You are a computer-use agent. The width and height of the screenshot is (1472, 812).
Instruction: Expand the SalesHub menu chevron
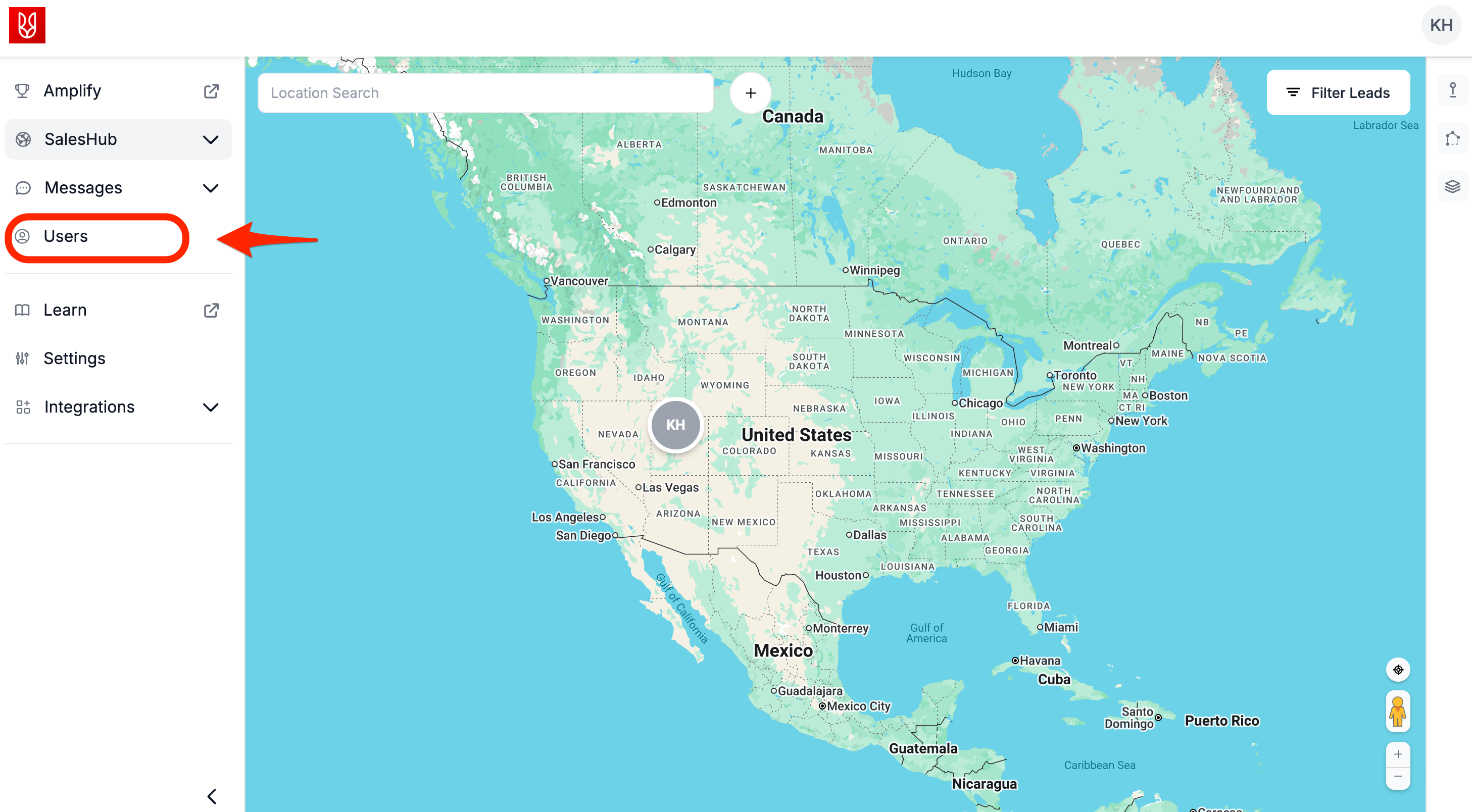[211, 139]
